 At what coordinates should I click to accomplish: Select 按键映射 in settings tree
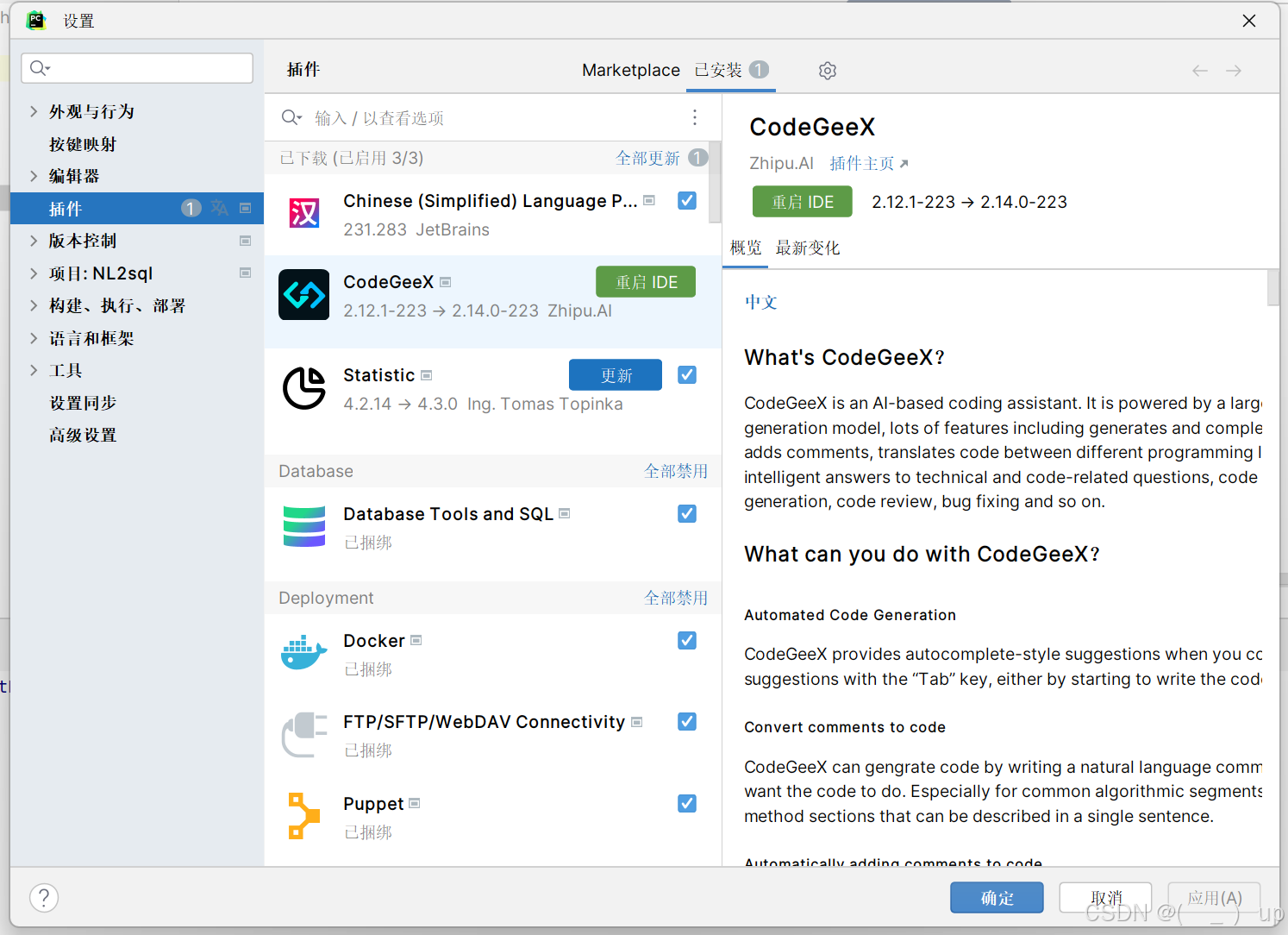click(x=83, y=144)
